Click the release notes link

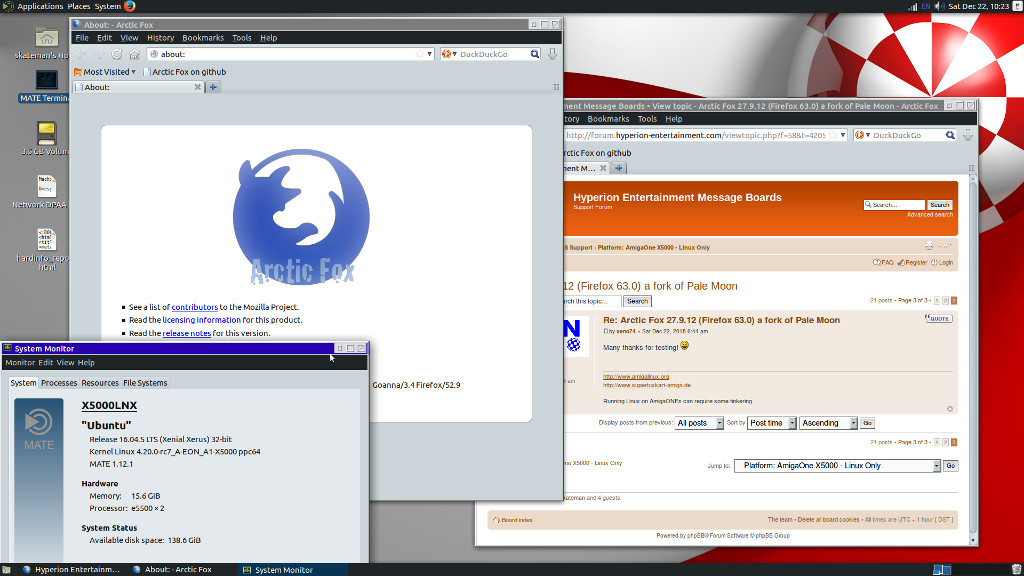point(187,333)
